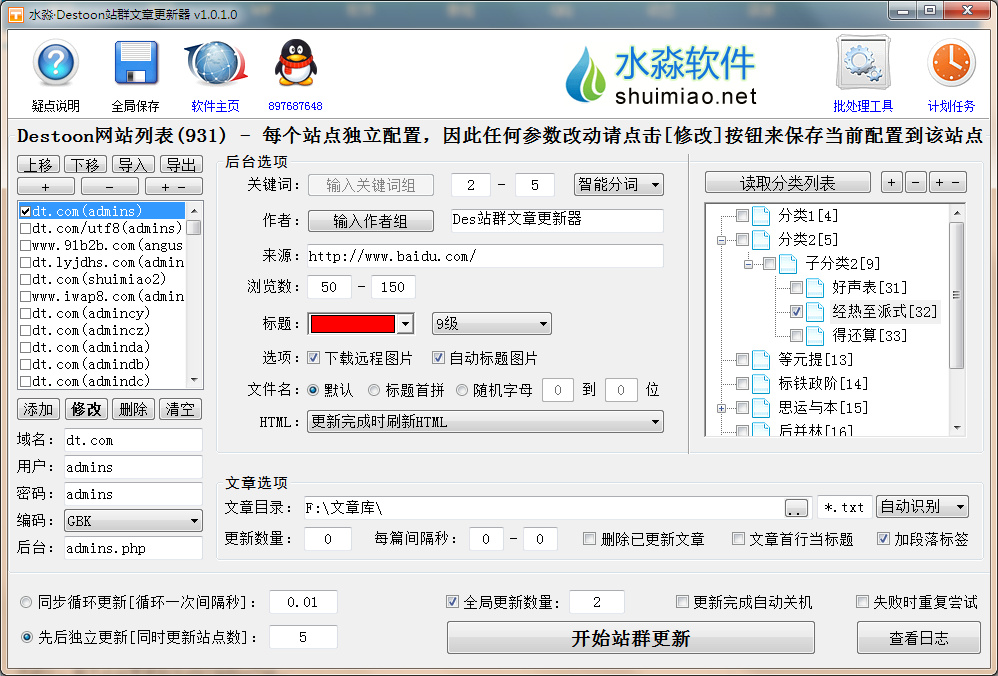Image resolution: width=998 pixels, height=676 pixels.
Task: Collapse the 子分类2[9] tree node
Action: tap(748, 264)
